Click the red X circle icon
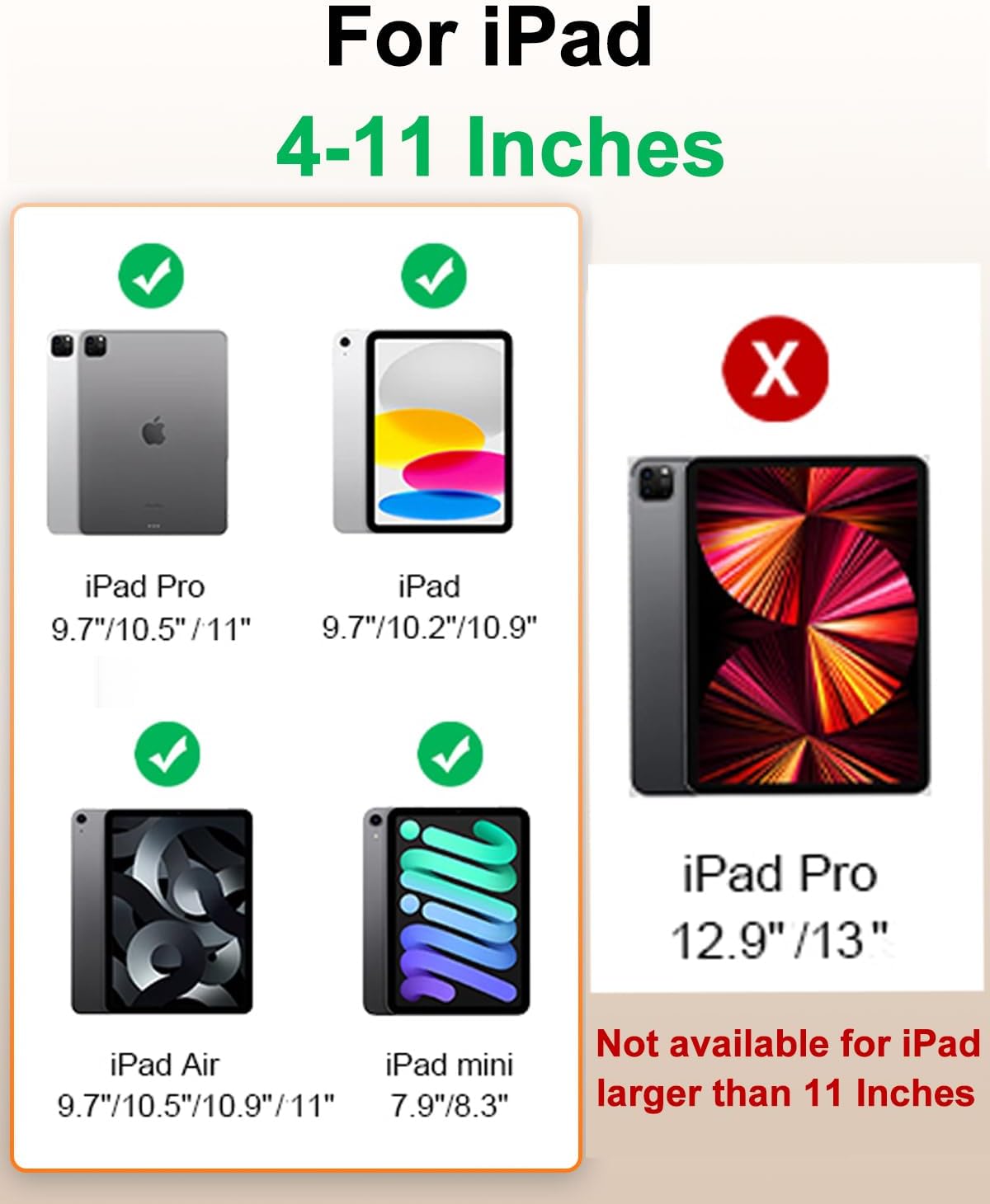Screen dimensions: 990x1204 (775, 368)
